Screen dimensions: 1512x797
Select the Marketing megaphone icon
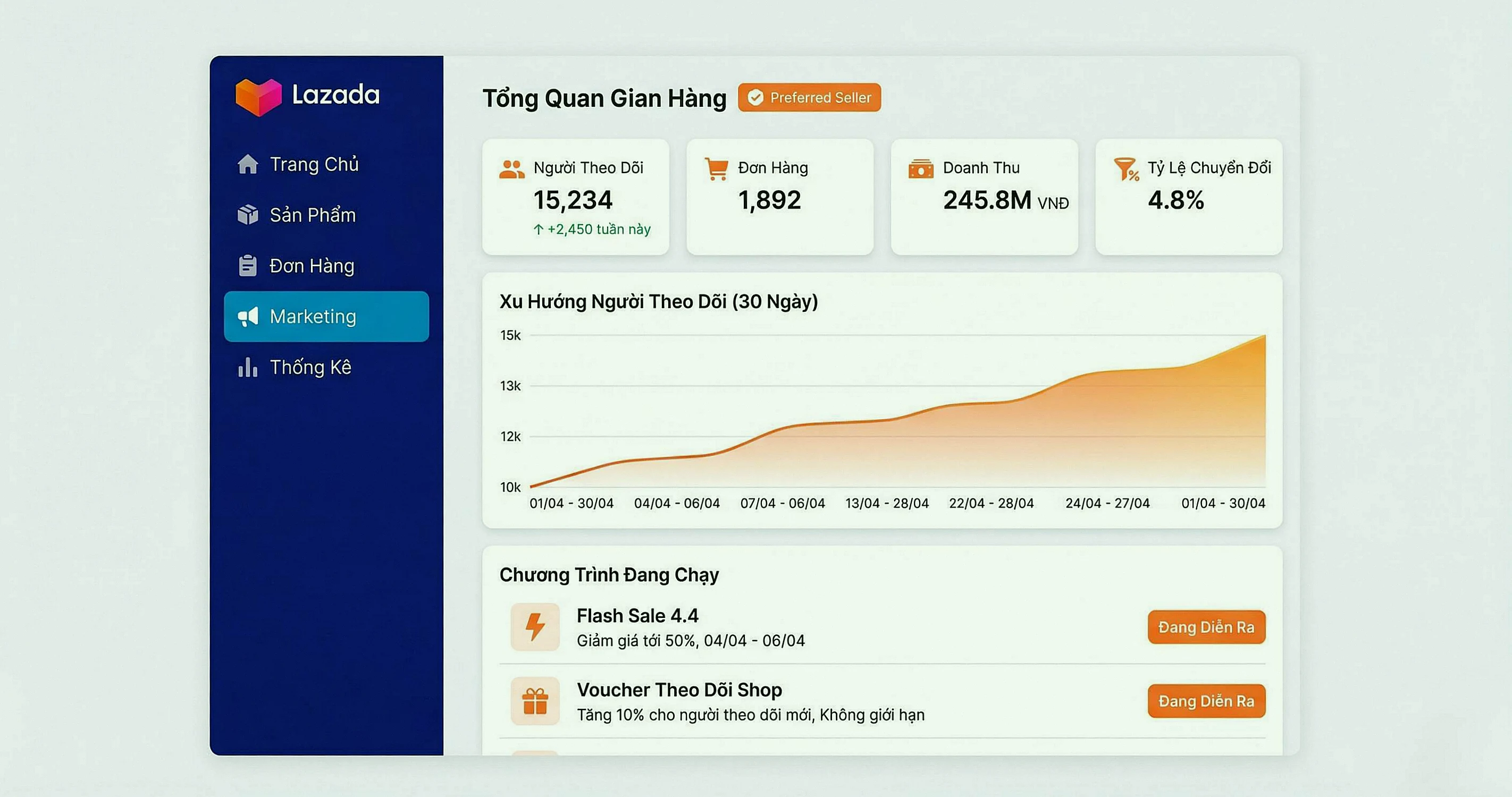coord(249,317)
